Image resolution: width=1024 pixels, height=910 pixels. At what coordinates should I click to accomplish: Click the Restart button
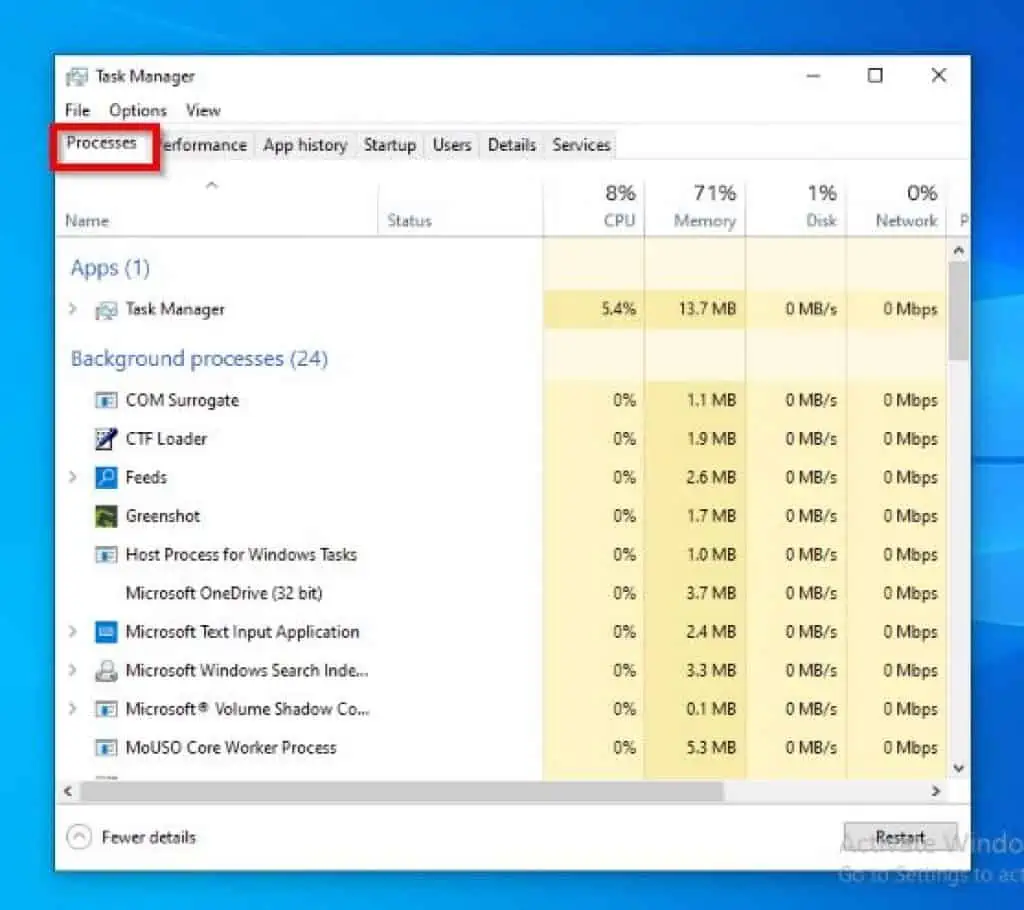point(900,837)
